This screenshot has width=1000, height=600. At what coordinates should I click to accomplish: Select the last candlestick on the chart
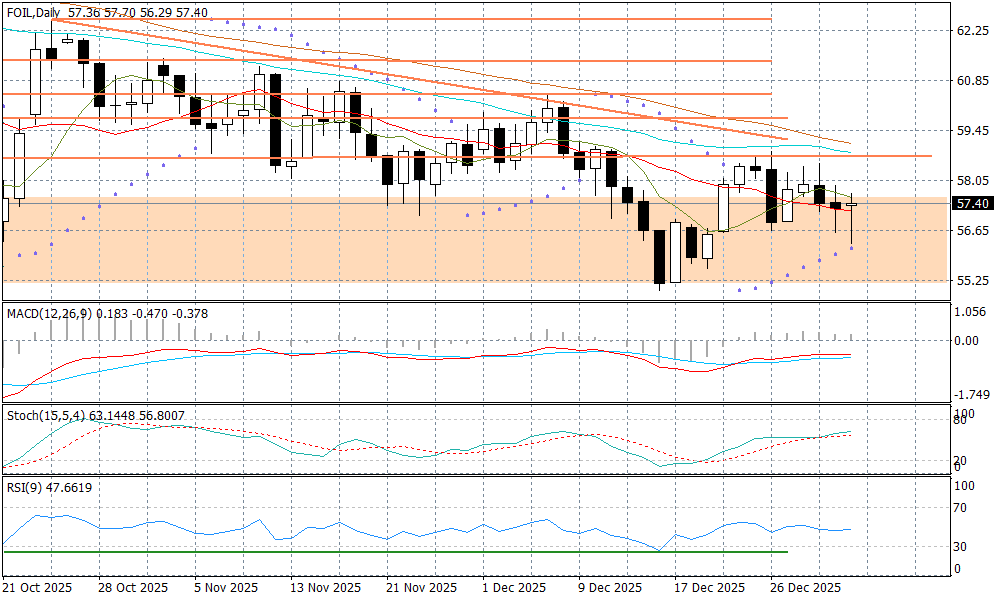coord(852,205)
